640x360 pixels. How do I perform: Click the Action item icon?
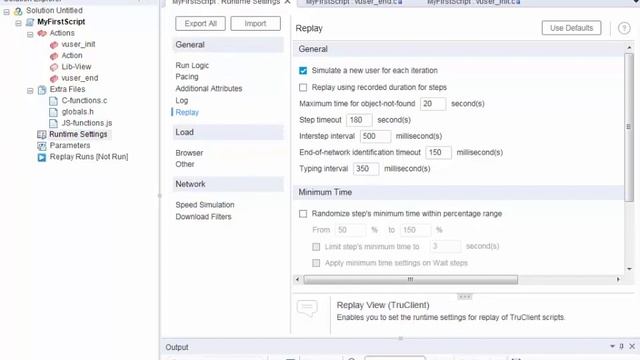click(x=54, y=56)
